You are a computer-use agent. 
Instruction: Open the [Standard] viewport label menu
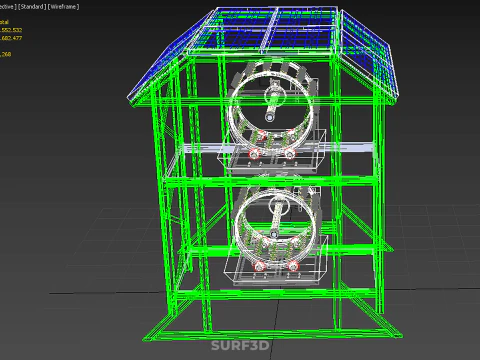pyautogui.click(x=32, y=7)
